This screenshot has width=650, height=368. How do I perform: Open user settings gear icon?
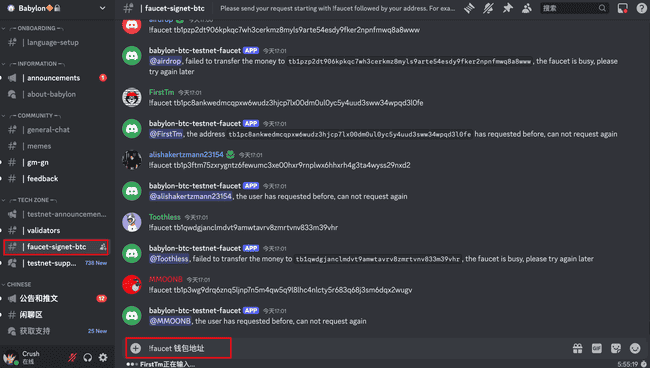pyautogui.click(x=103, y=357)
